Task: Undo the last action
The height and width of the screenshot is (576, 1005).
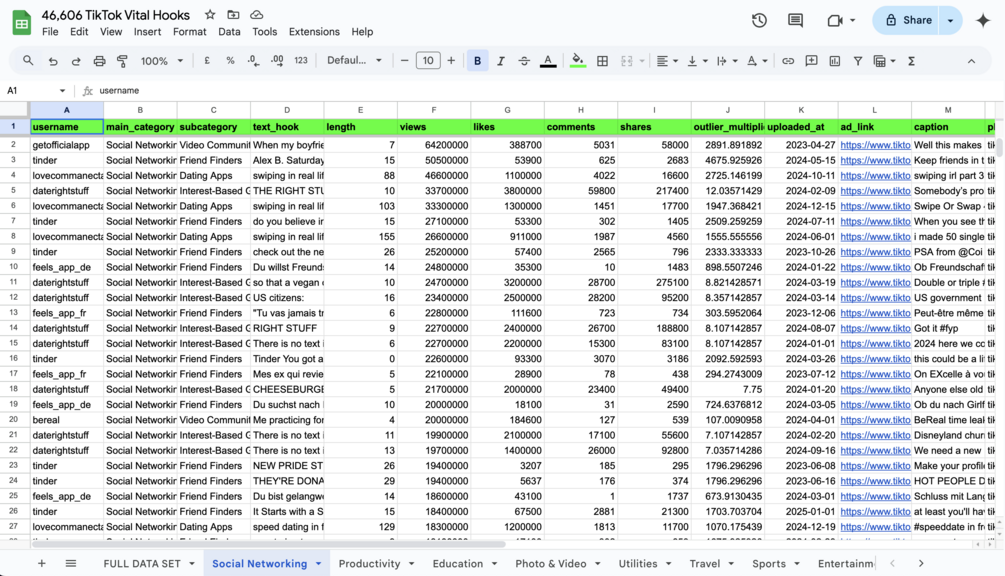Action: tap(53, 61)
